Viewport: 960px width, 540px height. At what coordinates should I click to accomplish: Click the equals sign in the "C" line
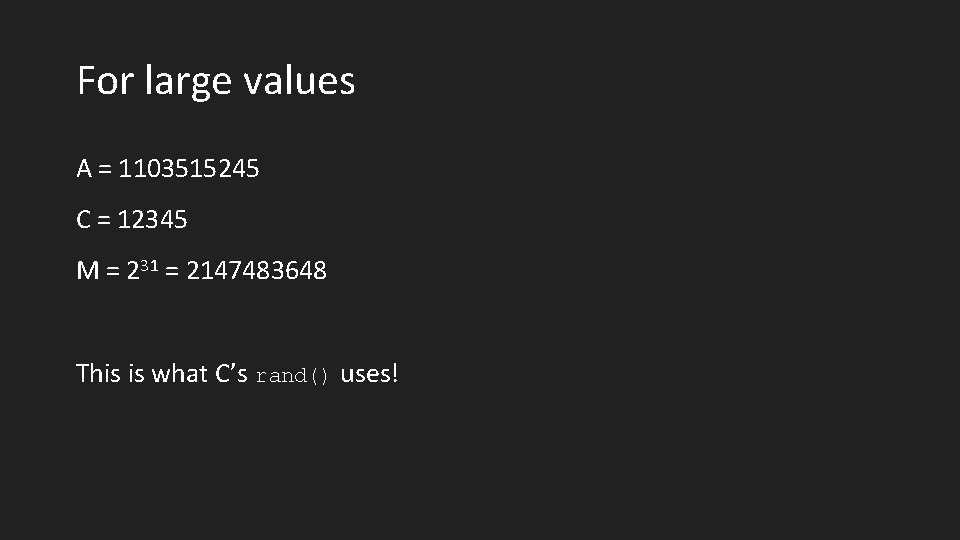point(104,221)
